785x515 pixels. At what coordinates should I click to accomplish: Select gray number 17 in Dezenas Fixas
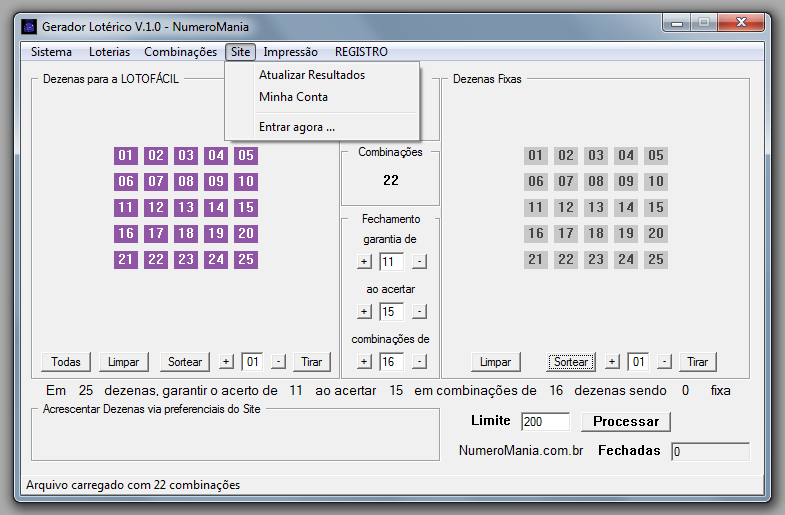[x=566, y=233]
